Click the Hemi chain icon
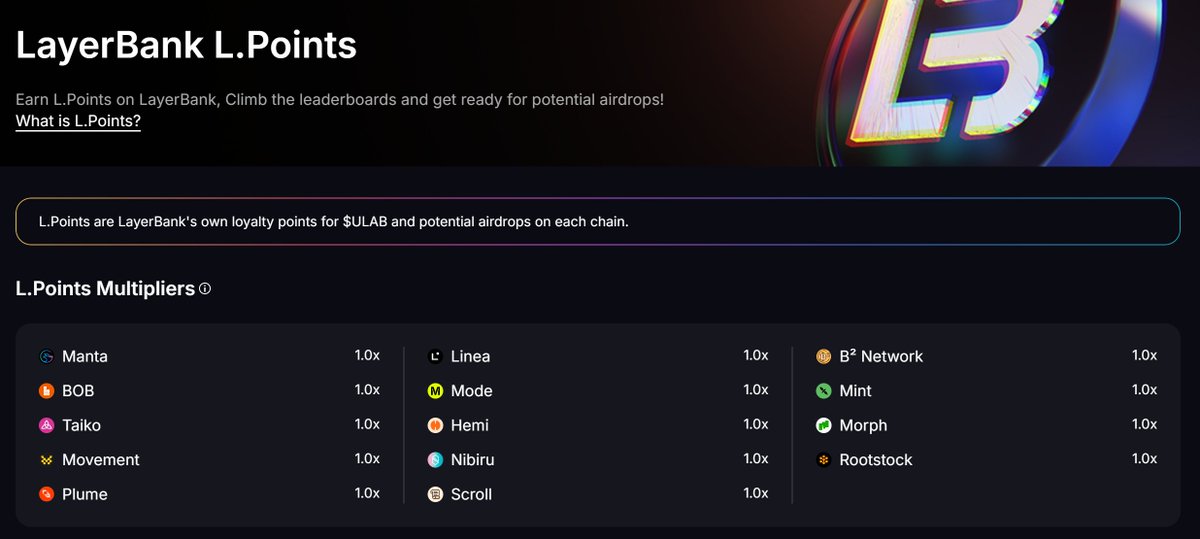This screenshot has width=1200, height=539. [435, 426]
